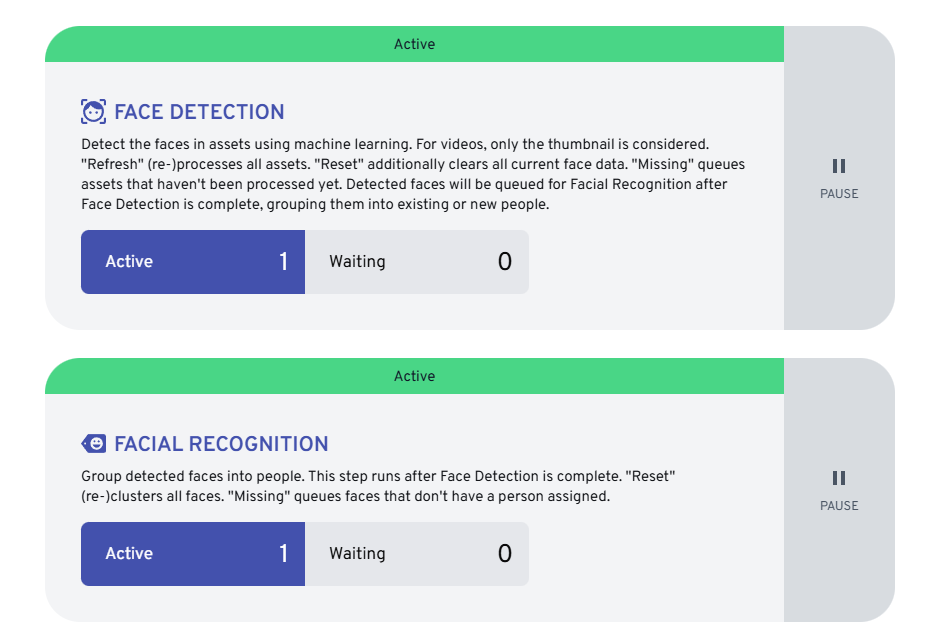Pause the Face Detection job via pause icon
The image size is (949, 634).
coord(839,166)
